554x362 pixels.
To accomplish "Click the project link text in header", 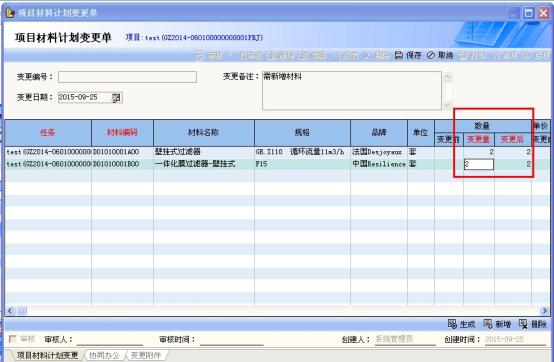I will [194, 37].
